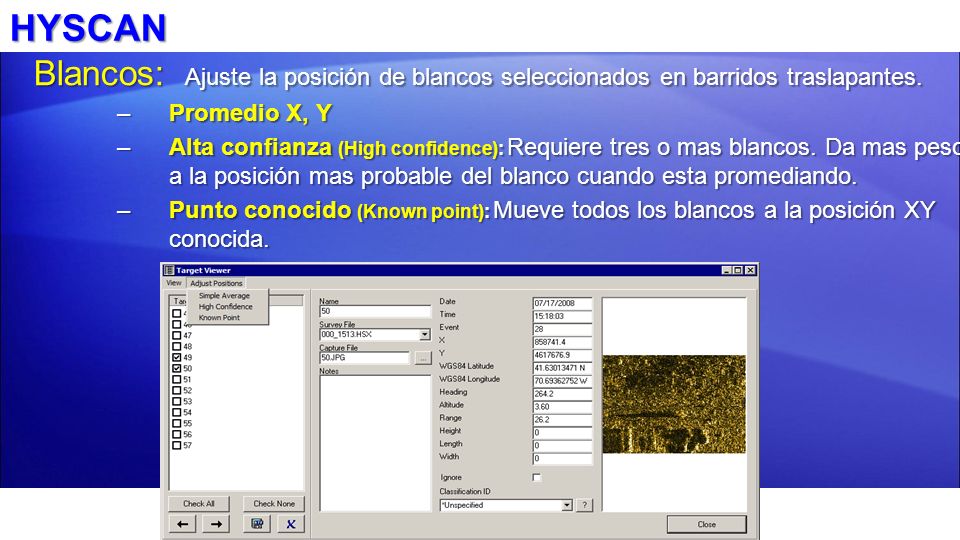Open the Classification ID dropdown arrow
The width and height of the screenshot is (960, 540).
[567, 505]
